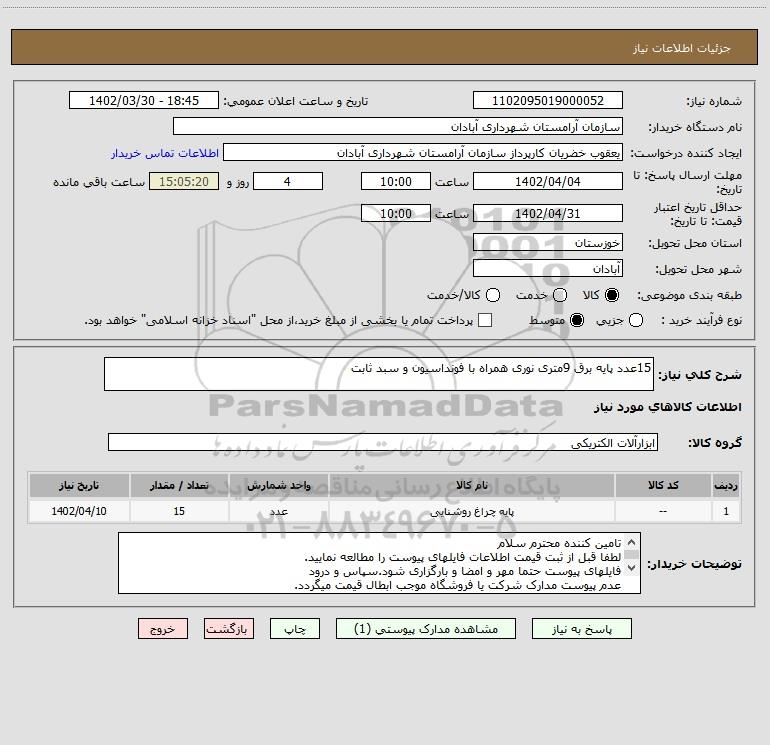Click the ردیف column header
Viewport: 770px width, 745px height.
(726, 485)
